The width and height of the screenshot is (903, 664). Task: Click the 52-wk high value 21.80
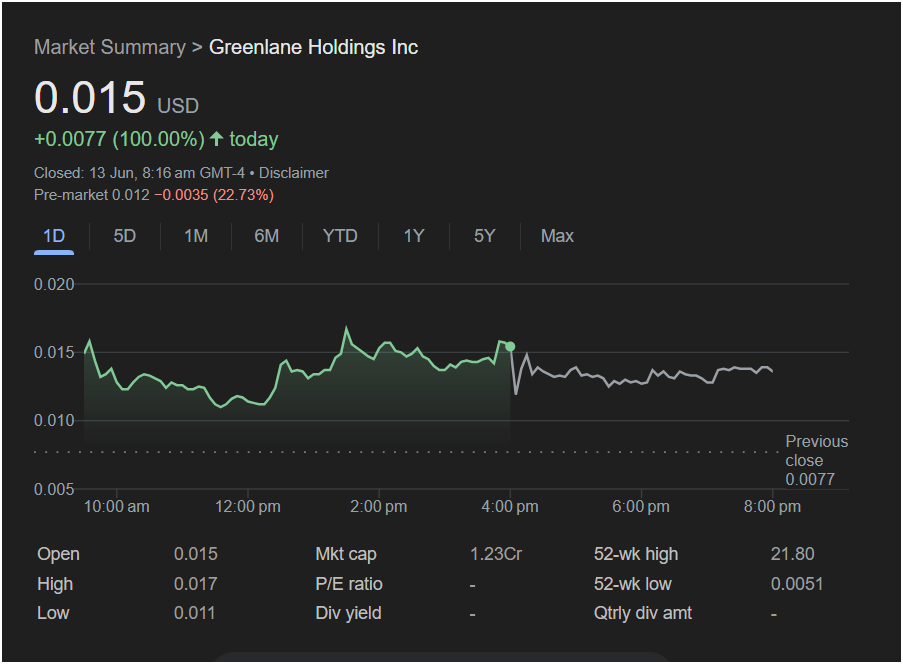pos(792,554)
